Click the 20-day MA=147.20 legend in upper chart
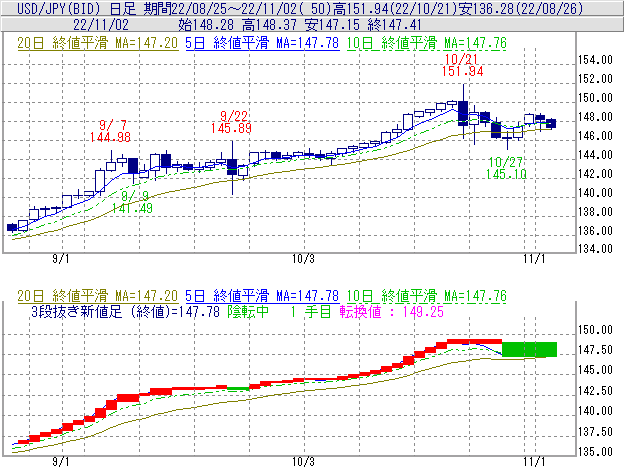Image resolution: width=624 pixels, height=475 pixels. click(98, 43)
